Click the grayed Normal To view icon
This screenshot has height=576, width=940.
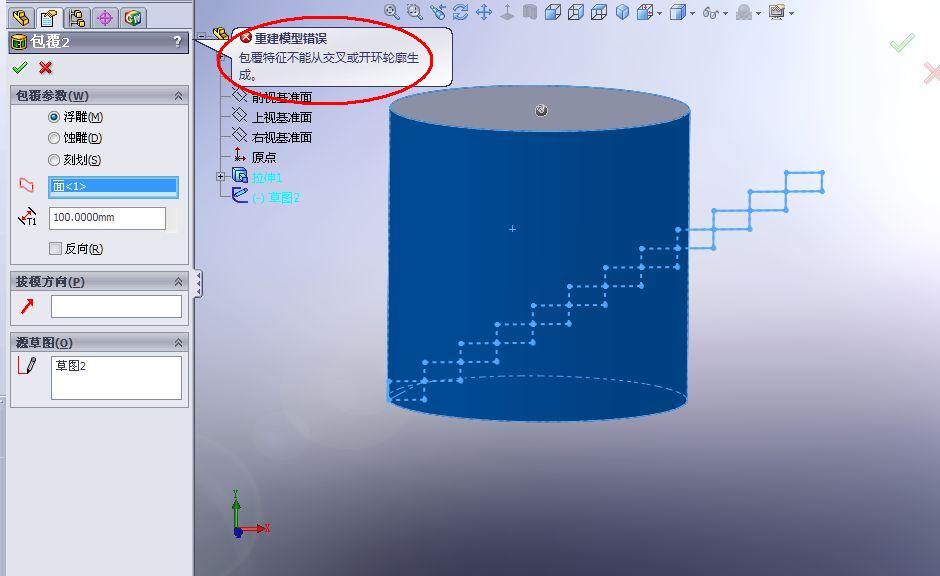507,12
